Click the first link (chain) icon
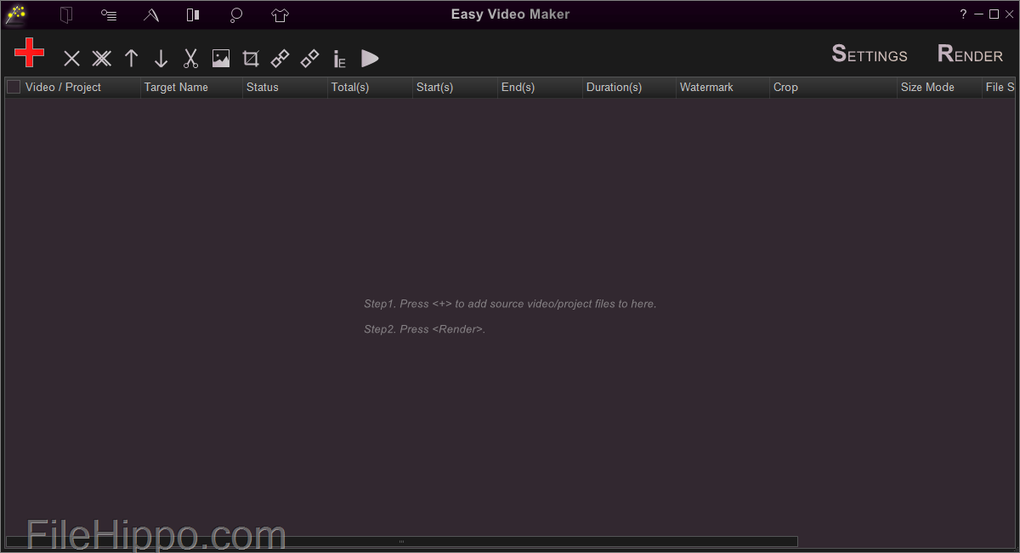The image size is (1020, 553). 280,59
